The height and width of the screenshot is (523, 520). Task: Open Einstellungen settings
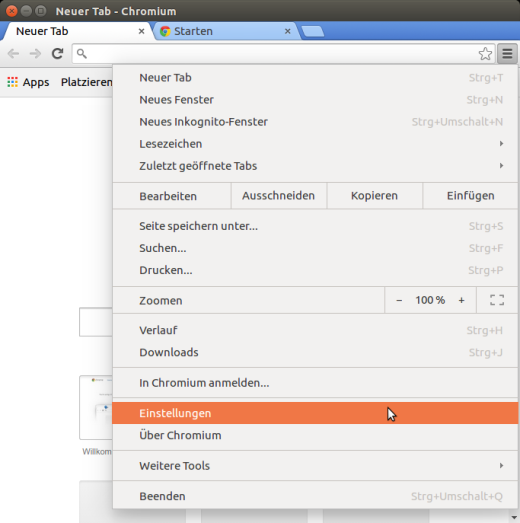point(315,413)
